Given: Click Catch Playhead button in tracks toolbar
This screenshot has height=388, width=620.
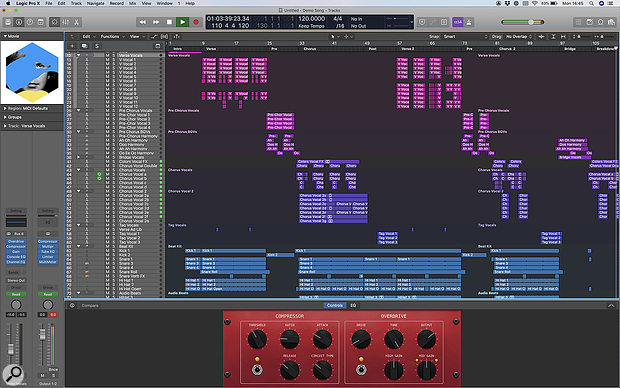Looking at the screenshot, I should pos(176,36).
